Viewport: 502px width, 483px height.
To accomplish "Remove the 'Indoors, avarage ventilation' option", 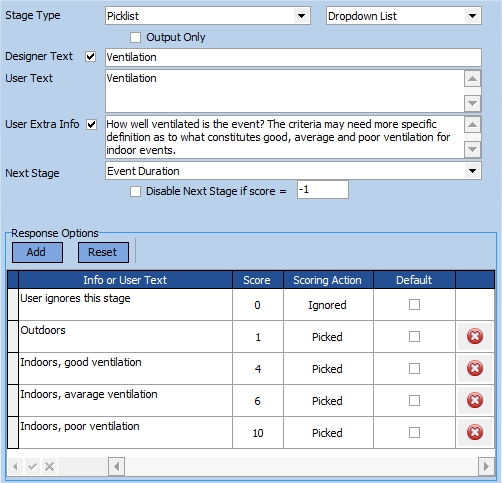I will click(475, 400).
